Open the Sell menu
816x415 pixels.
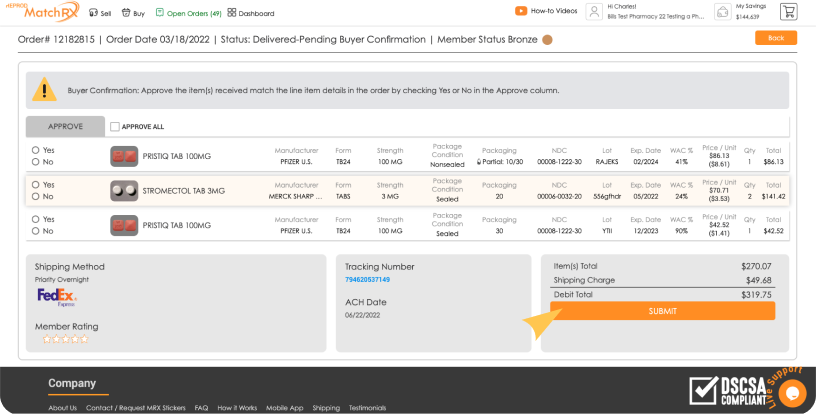pos(99,14)
